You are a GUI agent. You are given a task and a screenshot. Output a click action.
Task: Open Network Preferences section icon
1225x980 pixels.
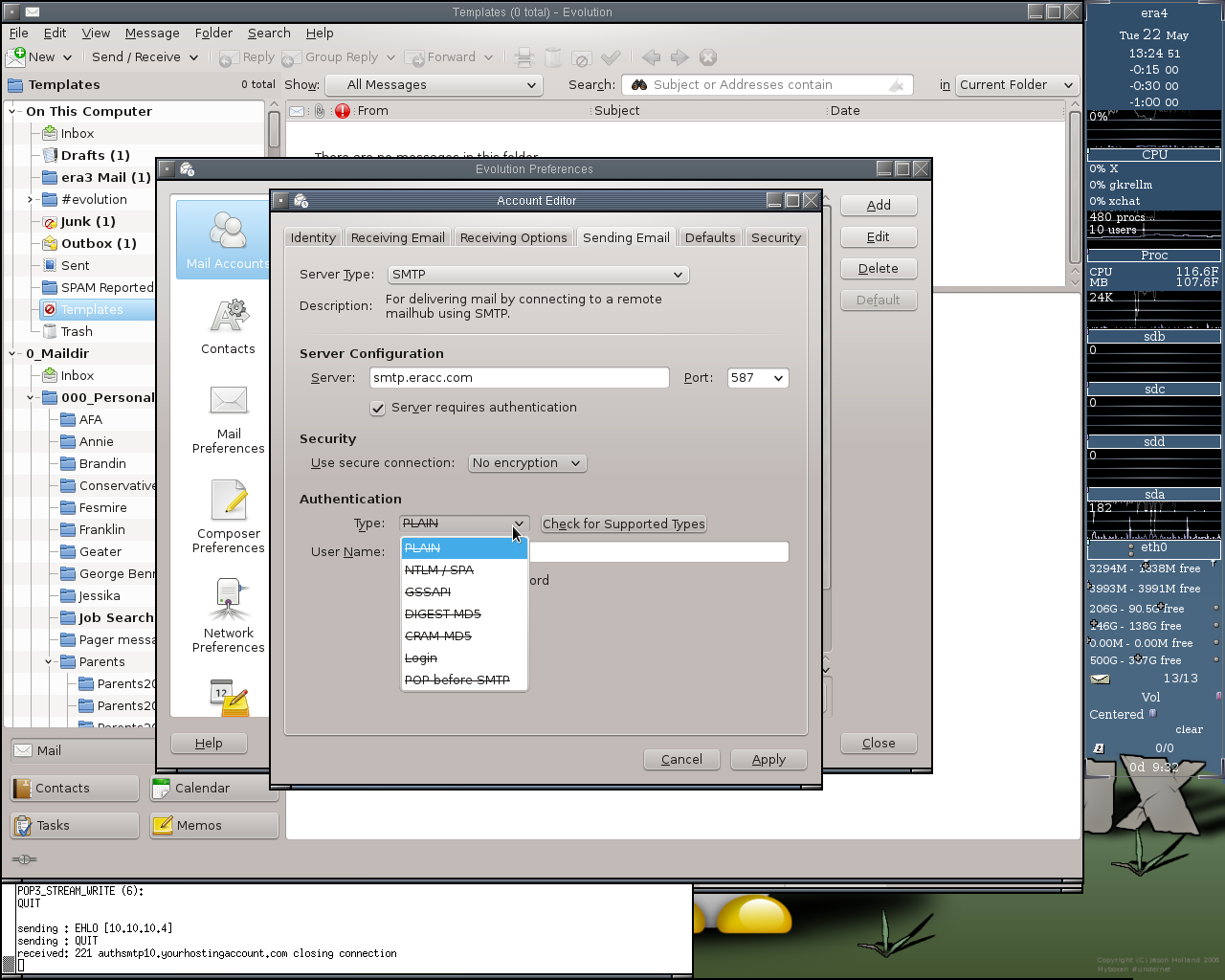(229, 599)
